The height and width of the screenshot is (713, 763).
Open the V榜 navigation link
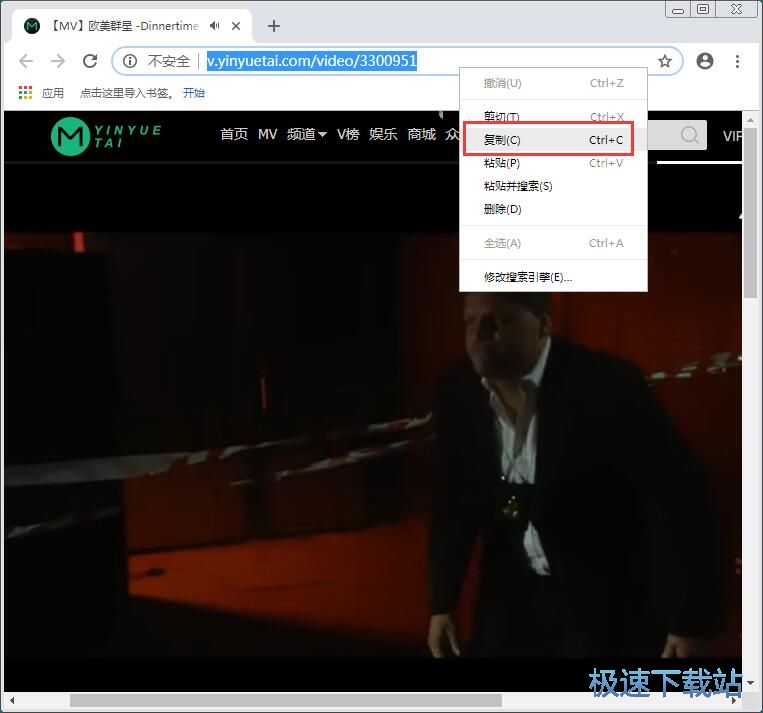tap(348, 134)
